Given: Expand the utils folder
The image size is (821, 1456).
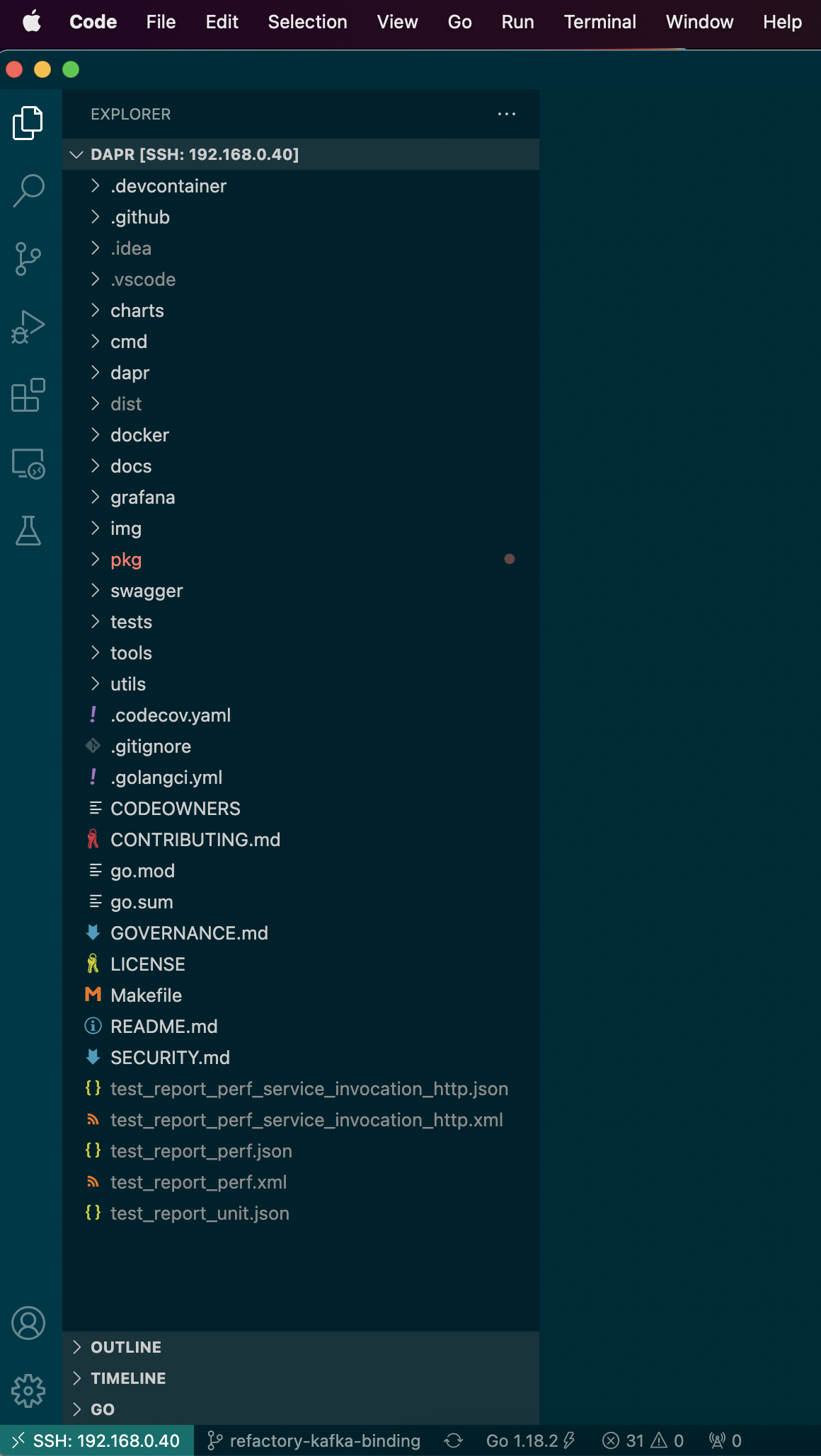Looking at the screenshot, I should (301, 684).
